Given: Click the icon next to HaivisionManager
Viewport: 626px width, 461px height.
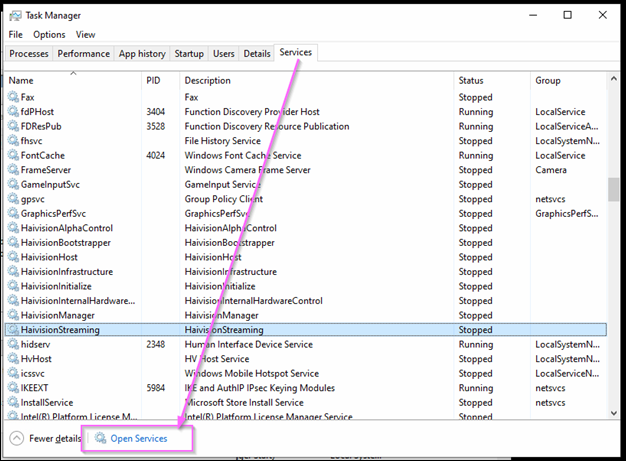Looking at the screenshot, I should tap(13, 315).
